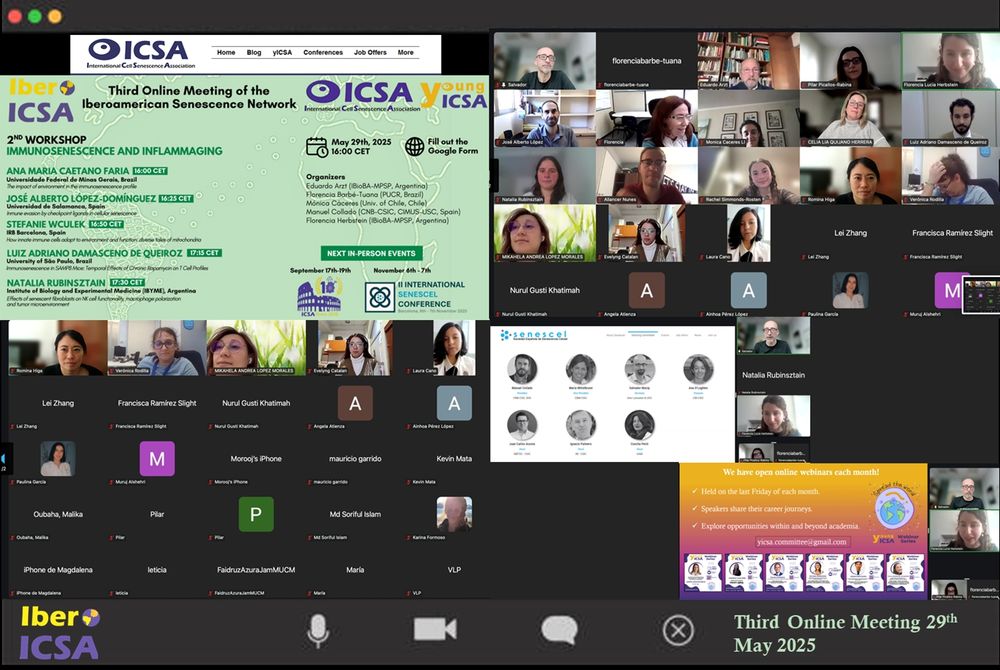
Task: Click the young ICSA logo on the poster
Action: pos(453,94)
